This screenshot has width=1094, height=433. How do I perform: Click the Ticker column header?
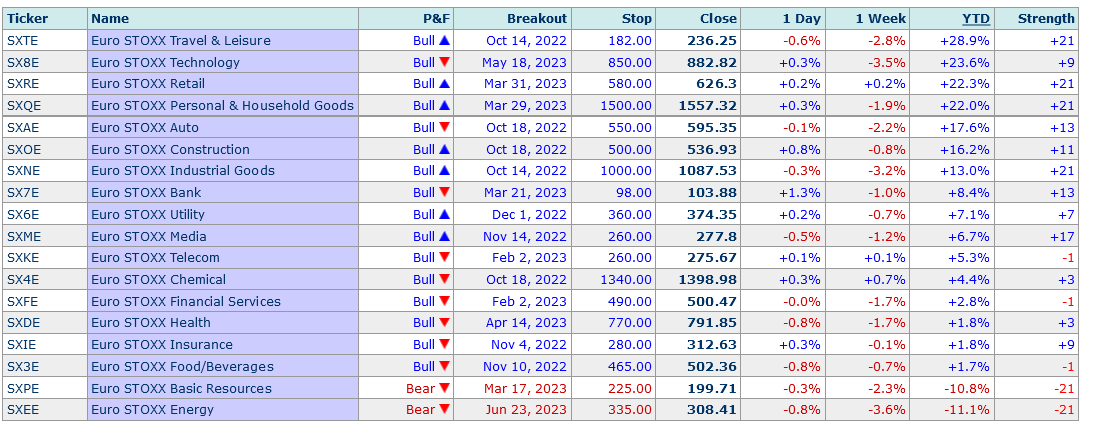28,19
